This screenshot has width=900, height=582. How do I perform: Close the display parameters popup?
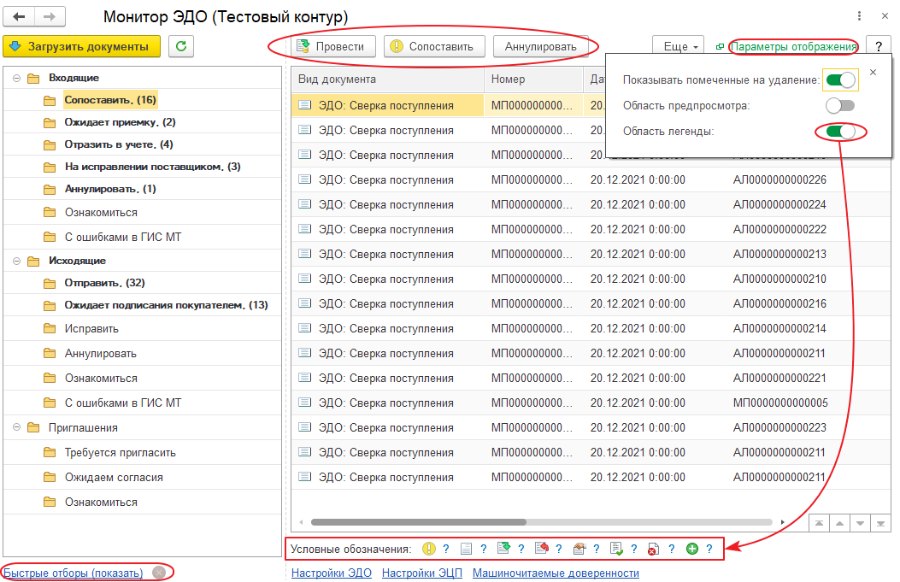tap(873, 72)
